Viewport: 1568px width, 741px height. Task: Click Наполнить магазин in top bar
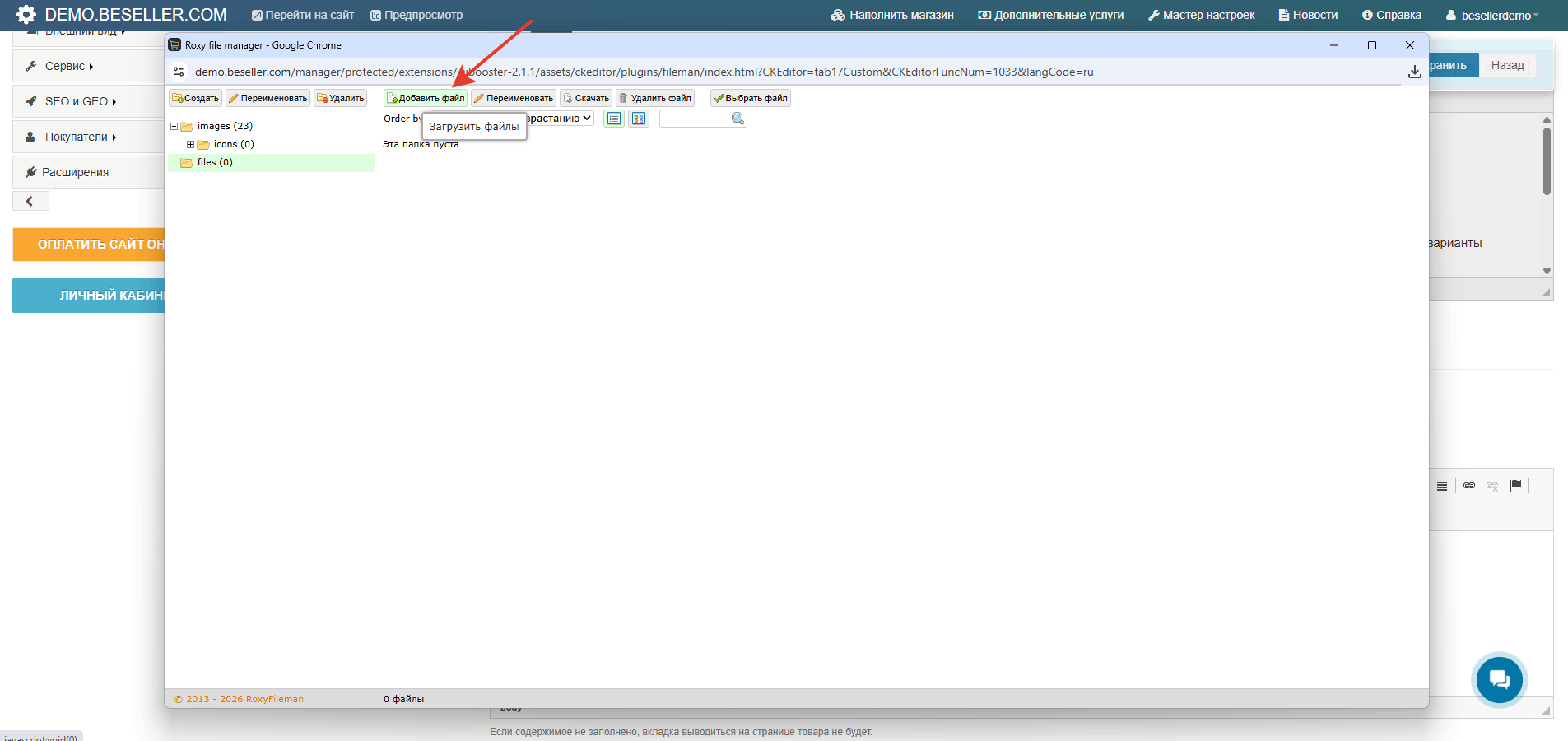point(892,15)
